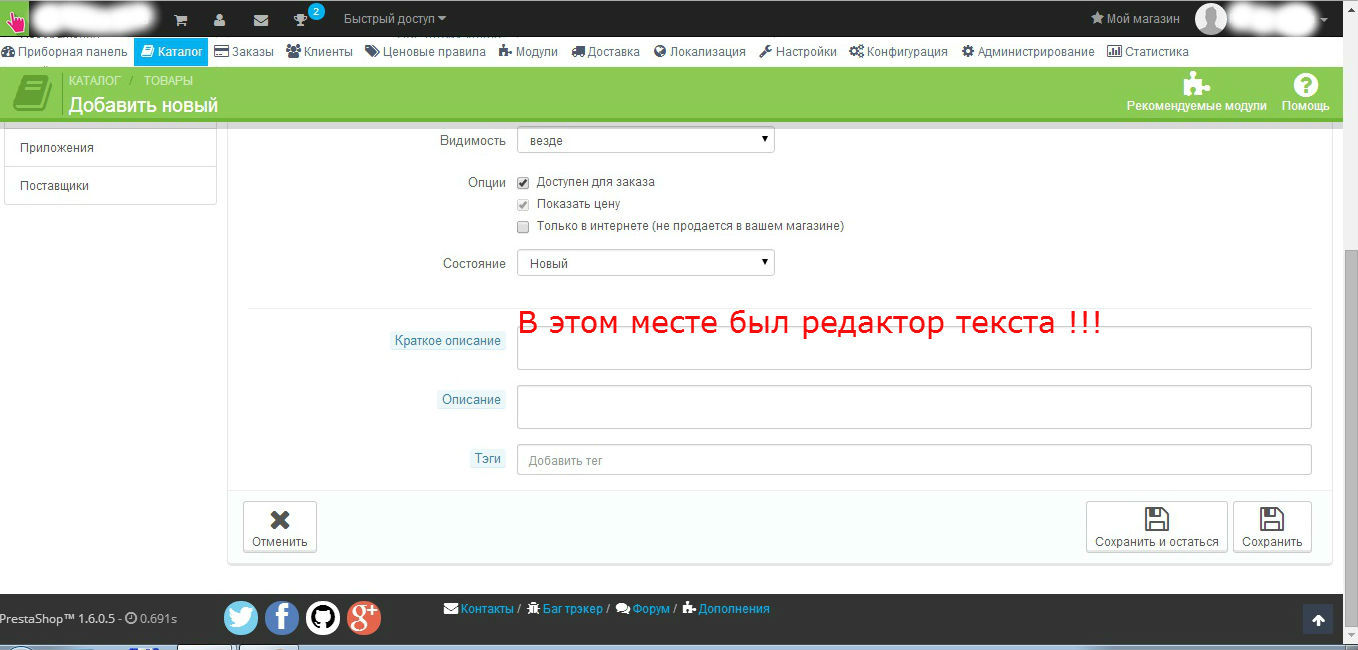Open the Форум footer link
This screenshot has width=1358, height=650.
click(x=643, y=608)
